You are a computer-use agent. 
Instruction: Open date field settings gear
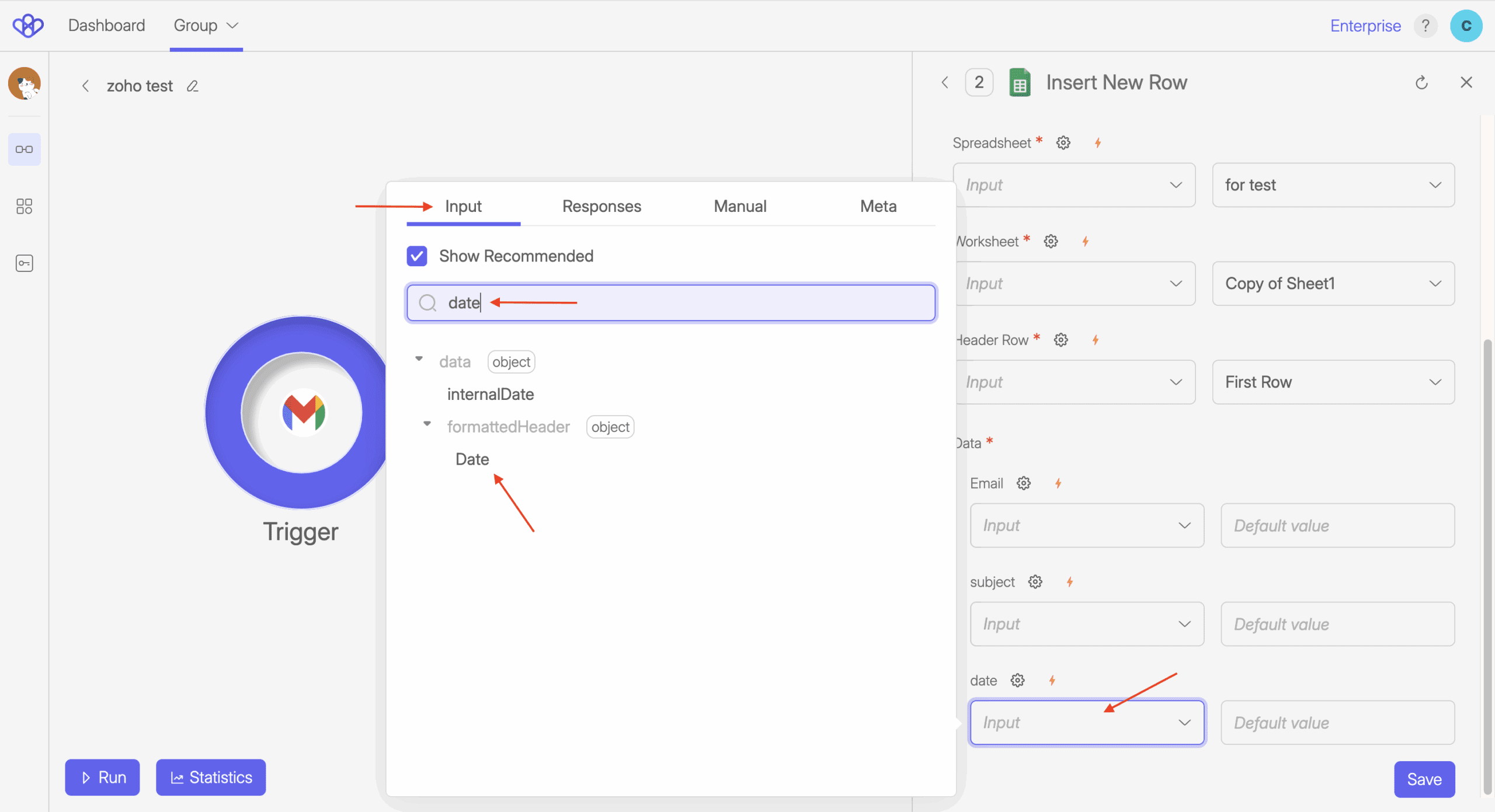coord(1018,681)
